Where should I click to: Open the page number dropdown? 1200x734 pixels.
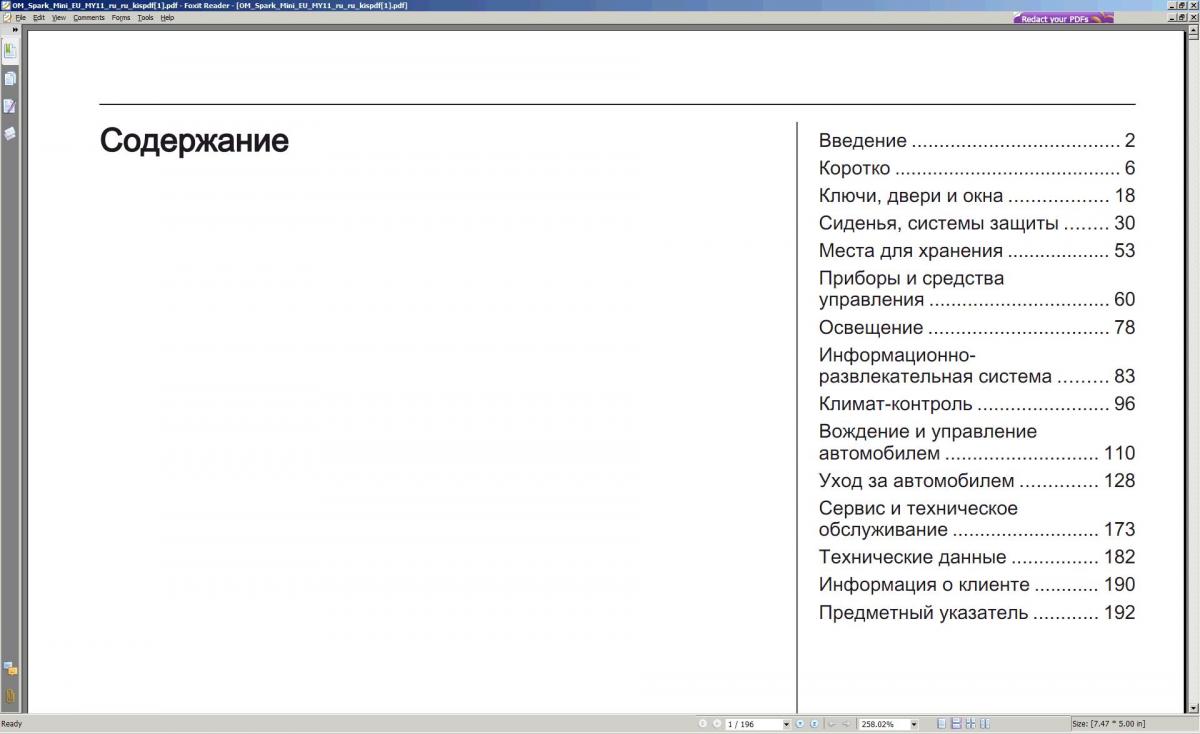(x=786, y=724)
